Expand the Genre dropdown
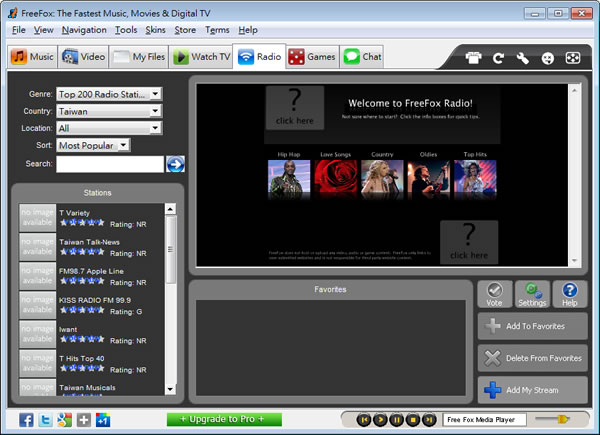Viewport: 600px width, 435px height. (x=109, y=94)
